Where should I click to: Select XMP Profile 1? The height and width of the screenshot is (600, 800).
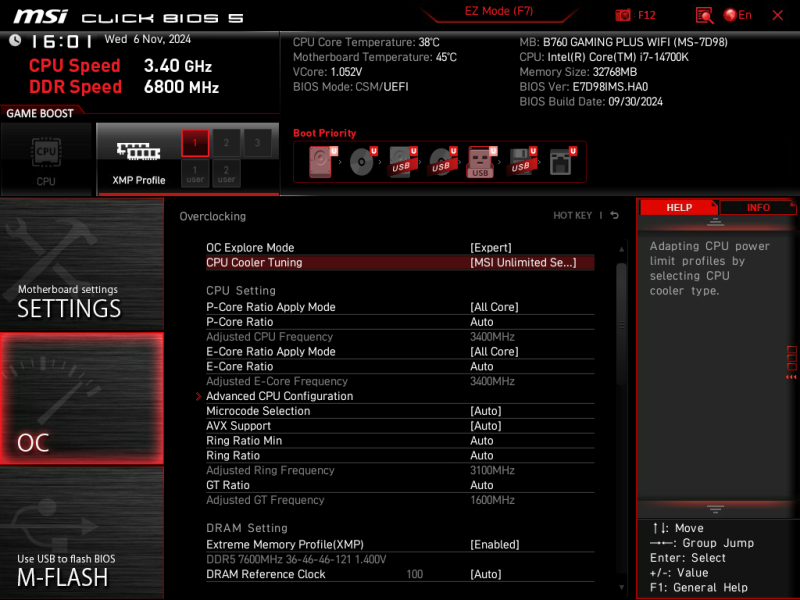(x=195, y=143)
